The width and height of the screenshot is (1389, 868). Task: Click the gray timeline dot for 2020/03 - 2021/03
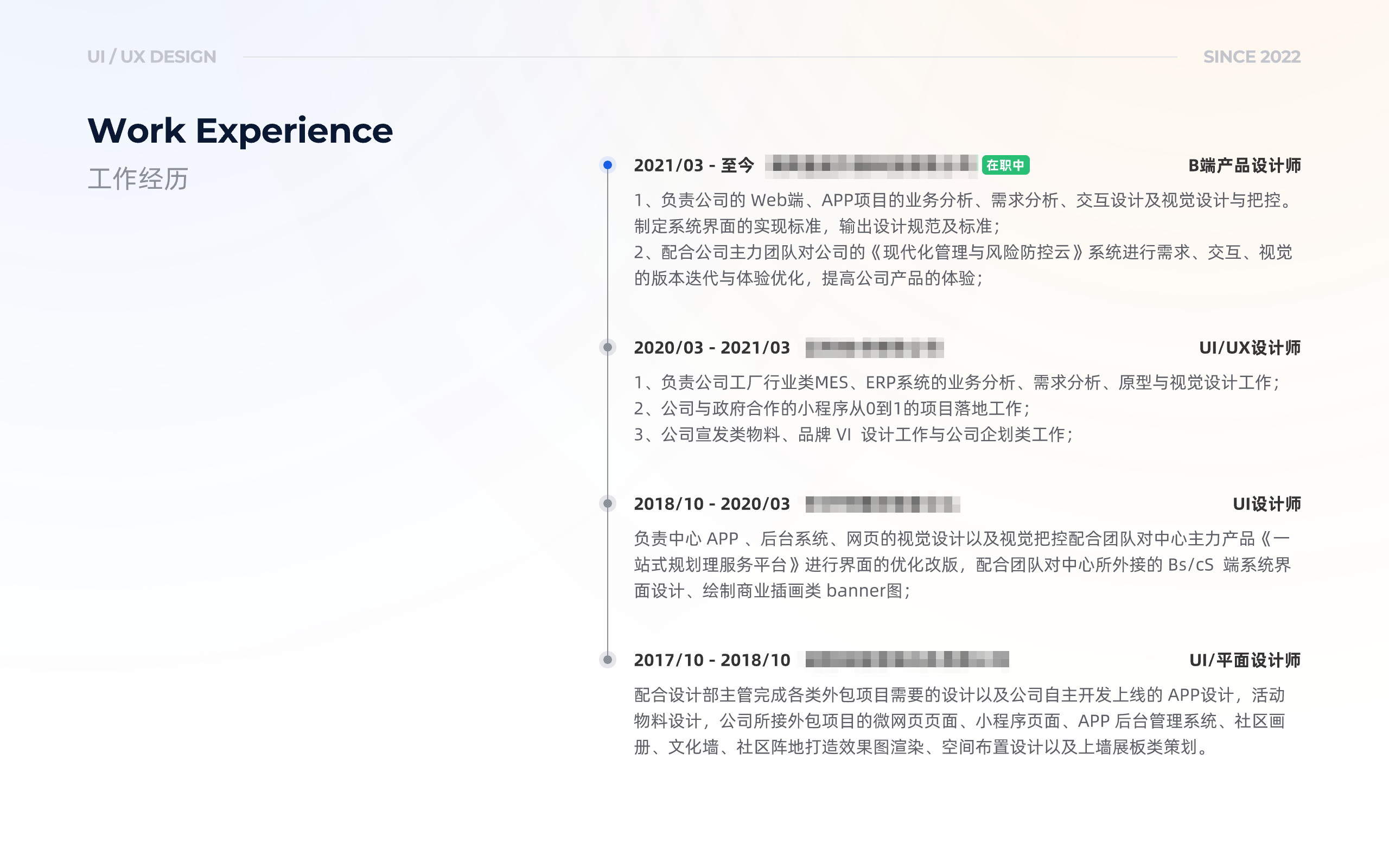(x=607, y=347)
